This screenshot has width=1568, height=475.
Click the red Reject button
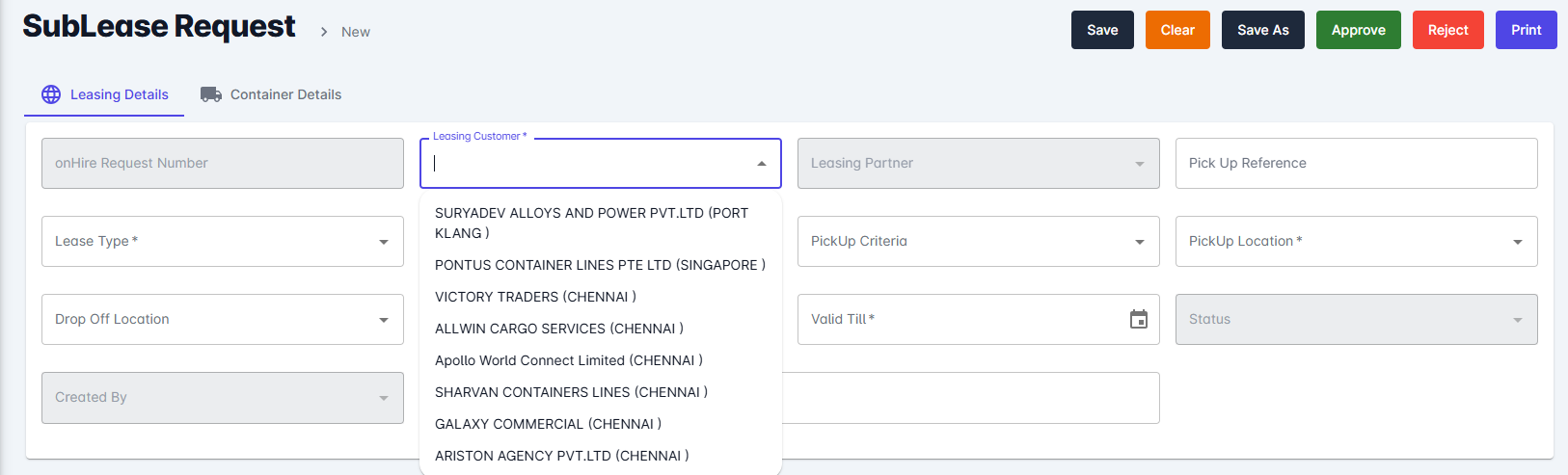(1447, 30)
